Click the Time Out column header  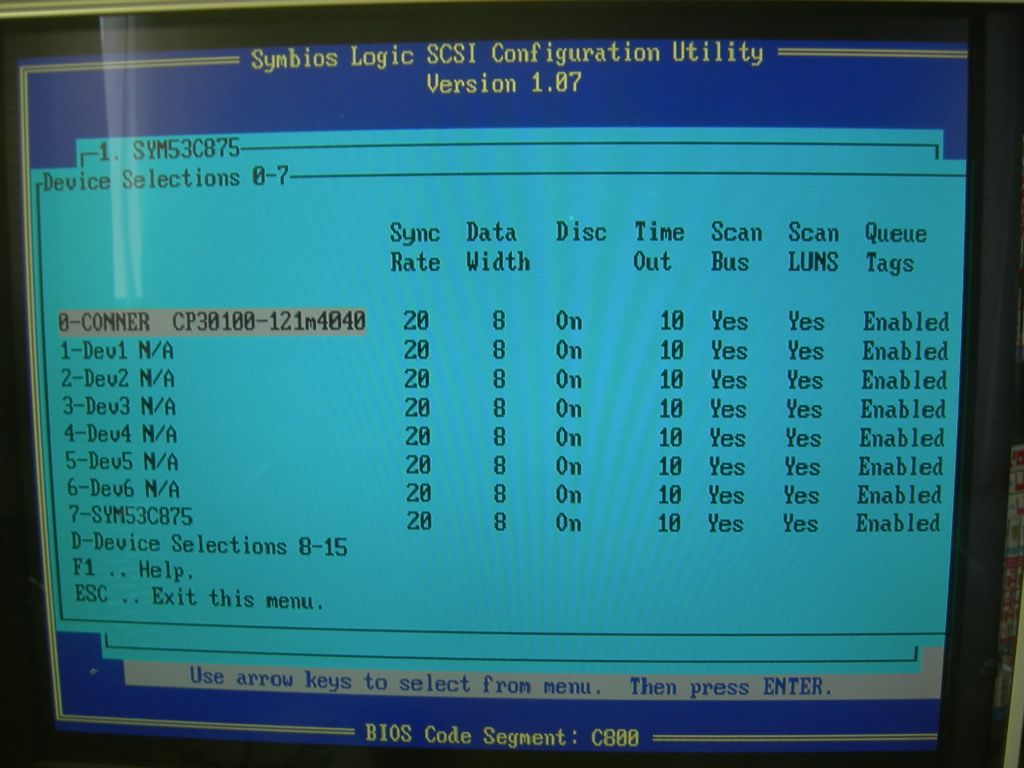coord(659,247)
